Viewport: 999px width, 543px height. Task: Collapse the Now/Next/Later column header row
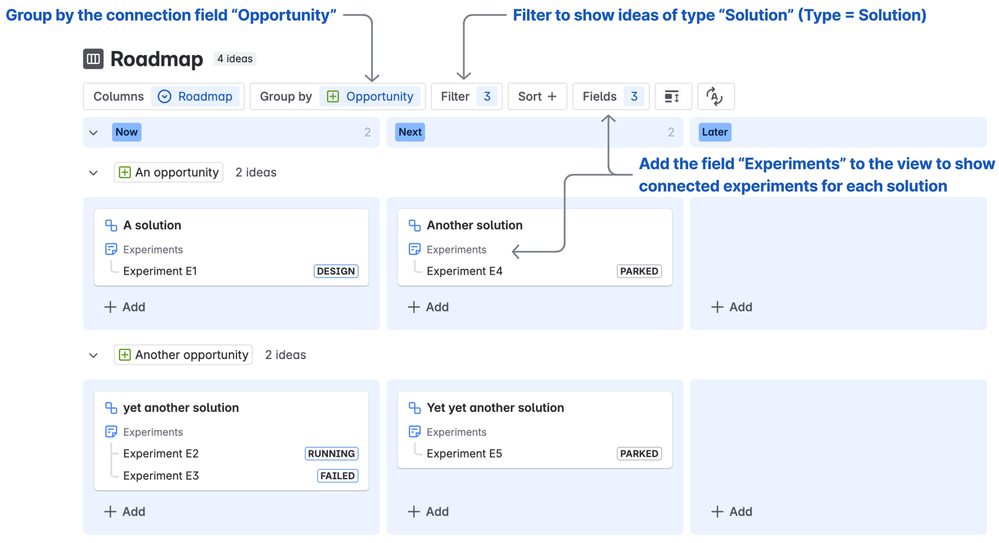tap(93, 133)
